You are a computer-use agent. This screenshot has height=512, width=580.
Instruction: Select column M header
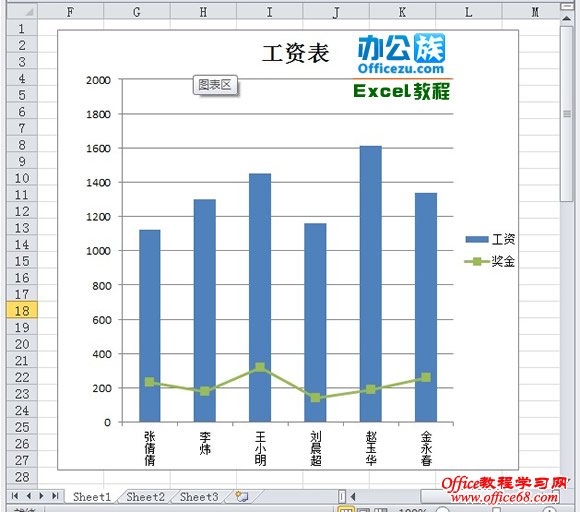[531, 12]
